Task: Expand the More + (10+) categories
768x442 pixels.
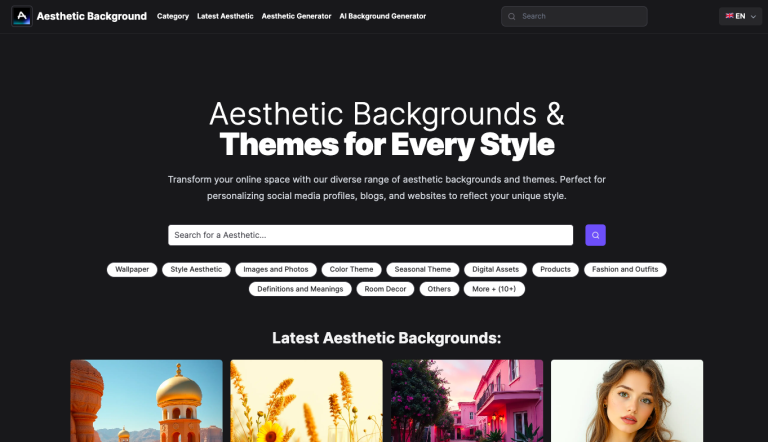Action: (494, 289)
